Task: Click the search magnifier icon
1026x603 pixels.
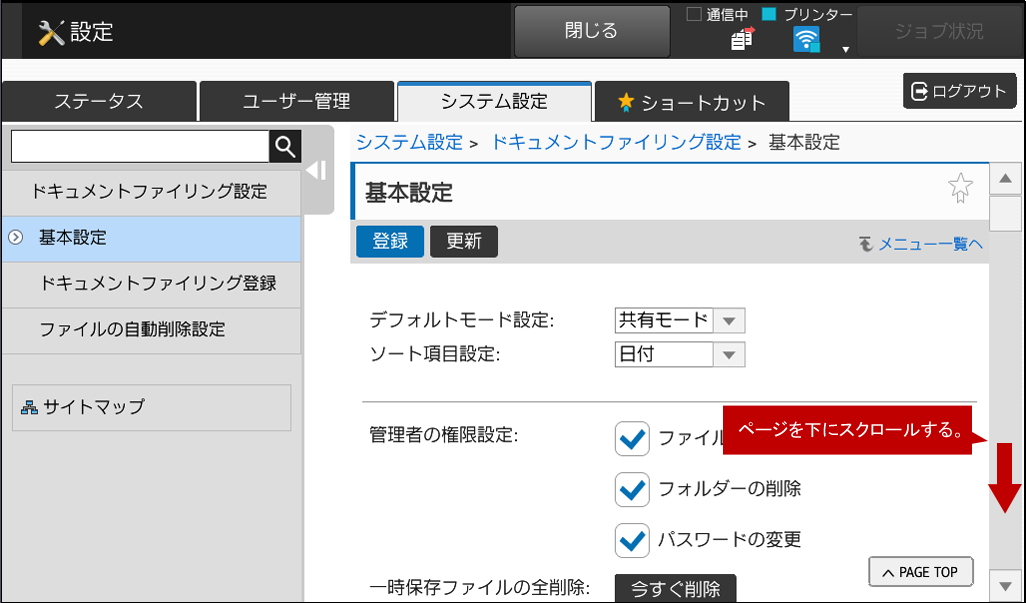Action: click(285, 147)
